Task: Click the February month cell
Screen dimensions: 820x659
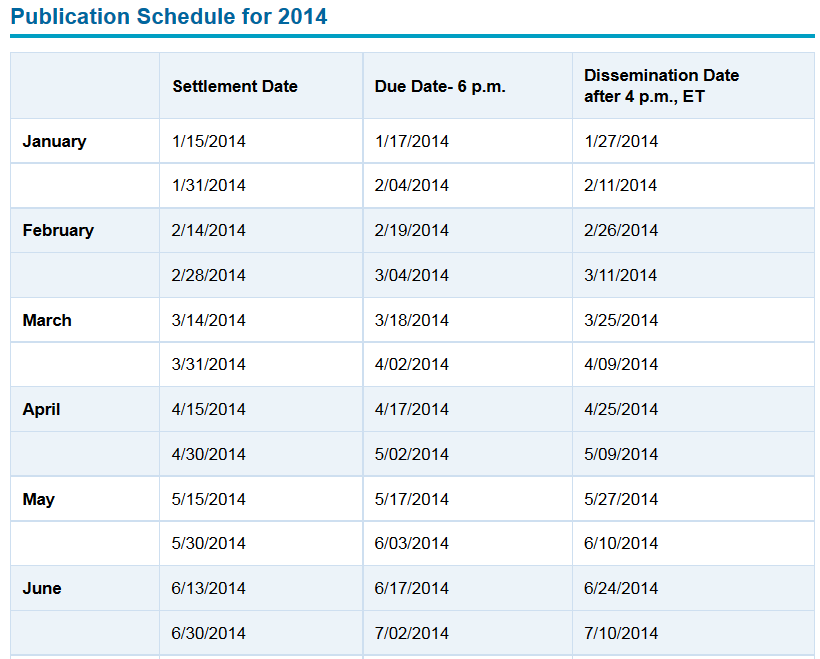Action: click(58, 230)
